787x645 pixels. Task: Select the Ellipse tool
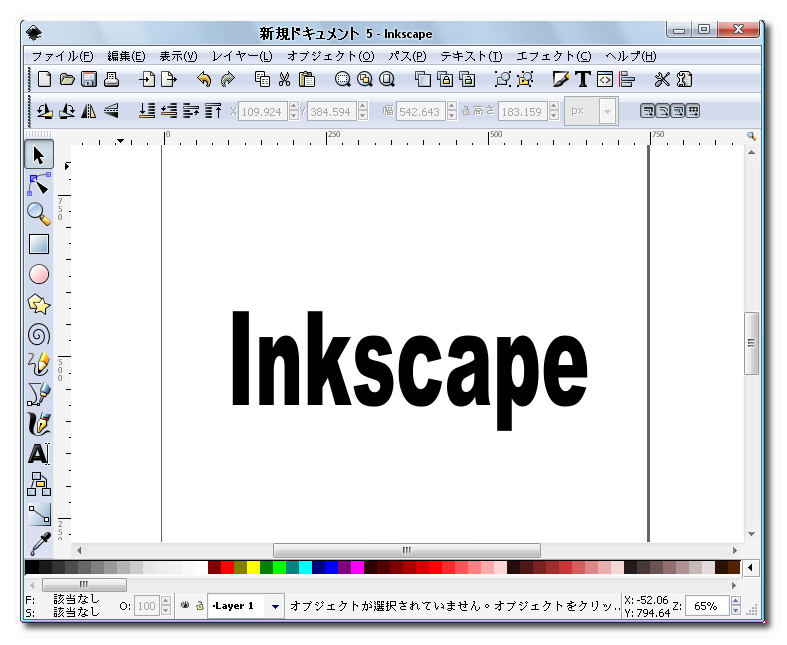tap(39, 275)
